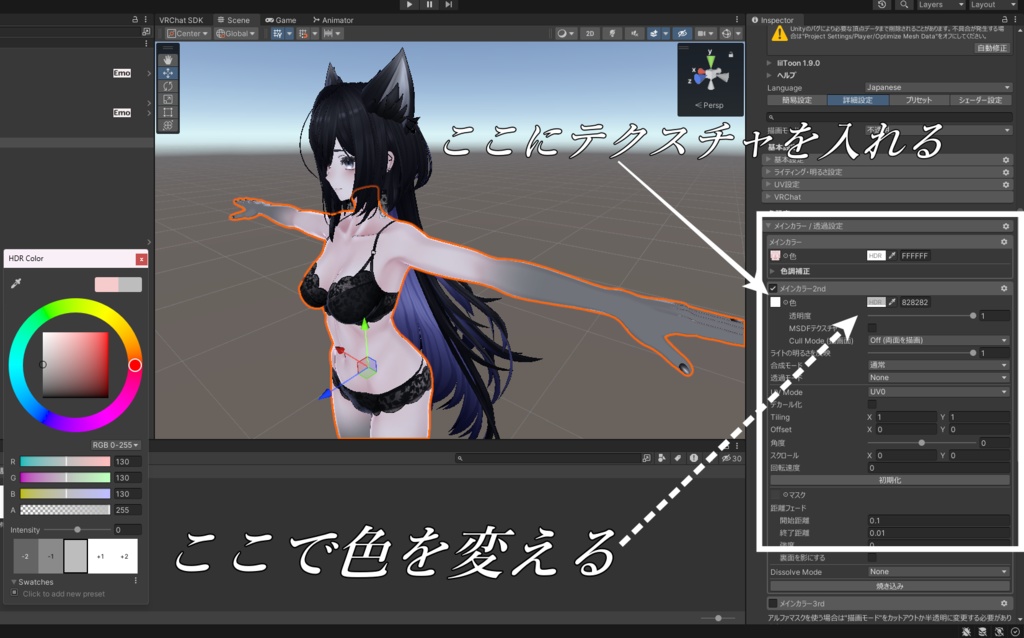Screen dimensions: 1024x638
Task: Select the Hand tool in Scene view
Action: coord(168,59)
